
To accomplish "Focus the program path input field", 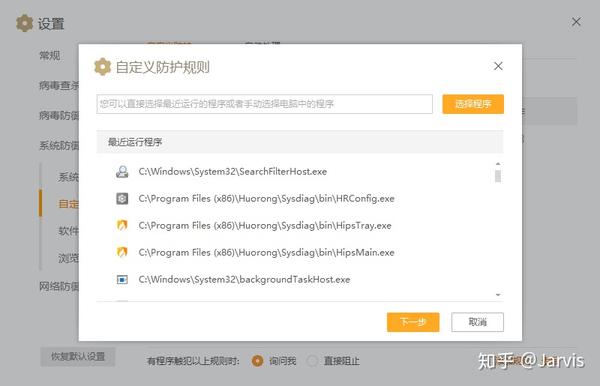I will 264,104.
